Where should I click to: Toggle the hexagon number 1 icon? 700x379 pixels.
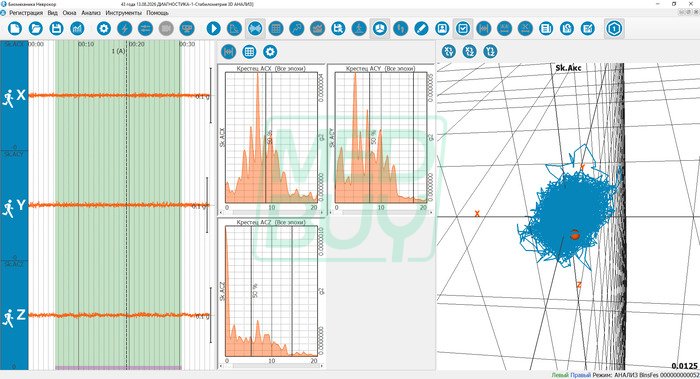[614, 29]
